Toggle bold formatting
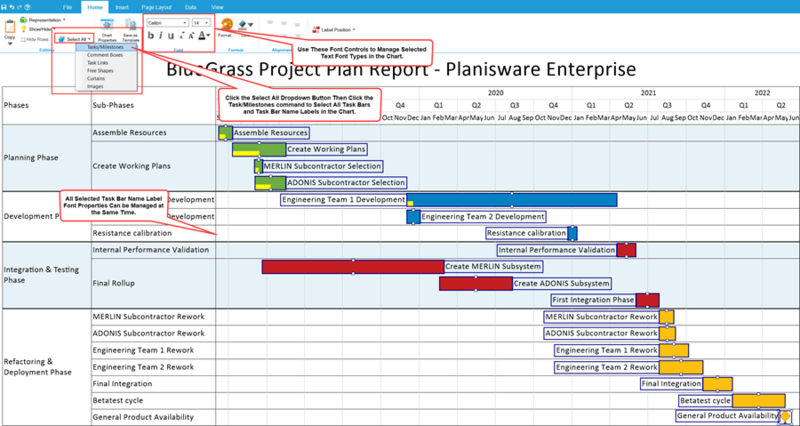The width and height of the screenshot is (800, 426). tap(151, 36)
